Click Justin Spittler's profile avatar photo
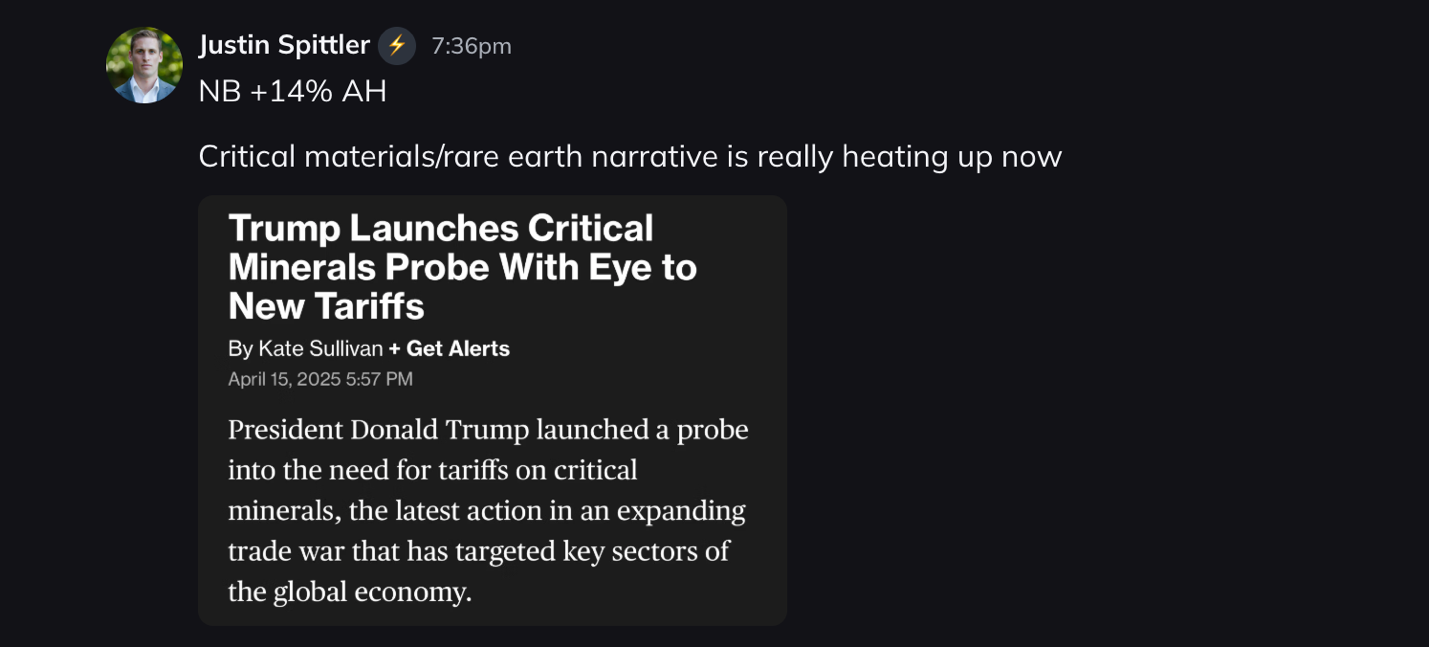 [x=144, y=65]
